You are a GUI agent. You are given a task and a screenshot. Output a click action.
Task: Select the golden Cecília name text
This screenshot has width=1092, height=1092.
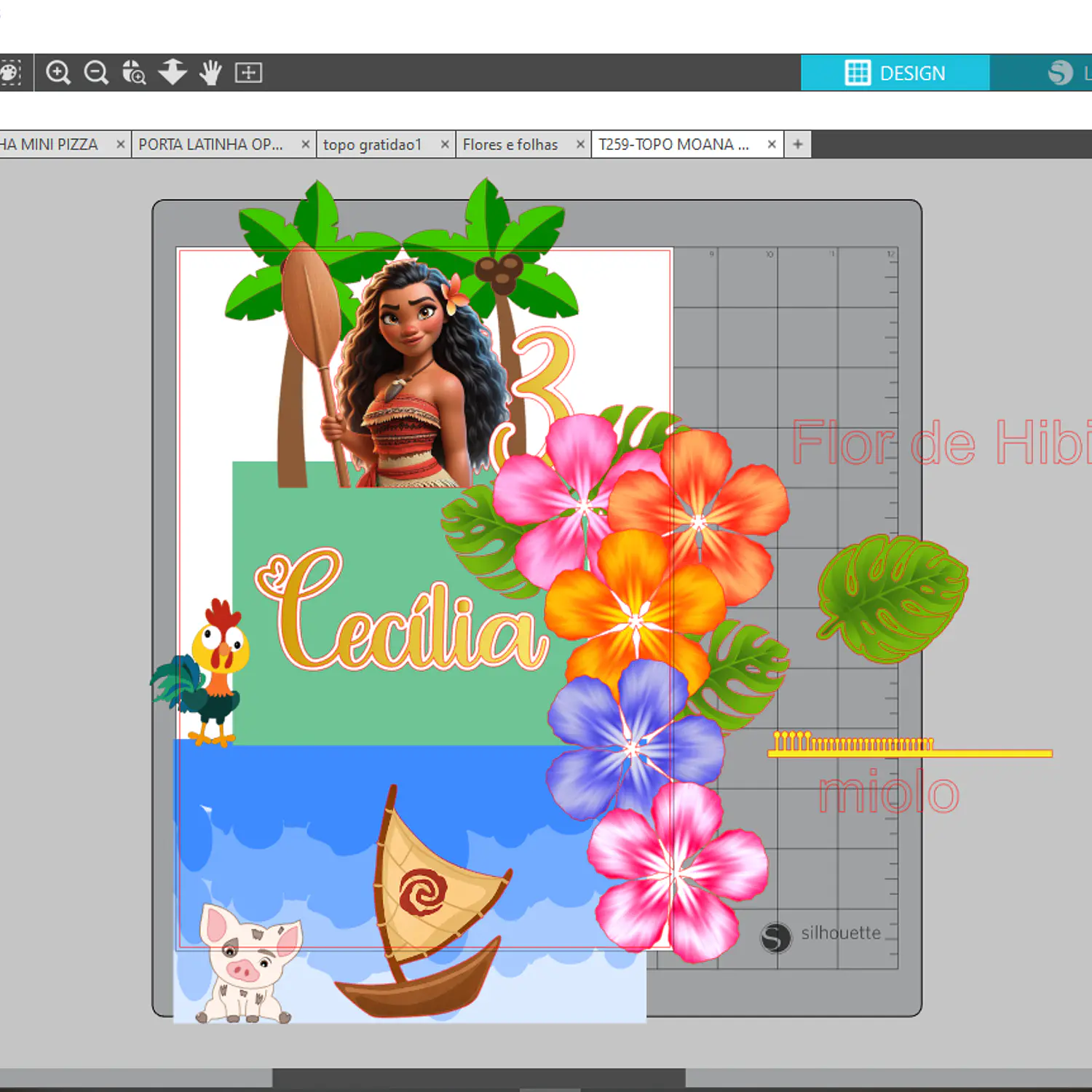pyautogui.click(x=400, y=612)
